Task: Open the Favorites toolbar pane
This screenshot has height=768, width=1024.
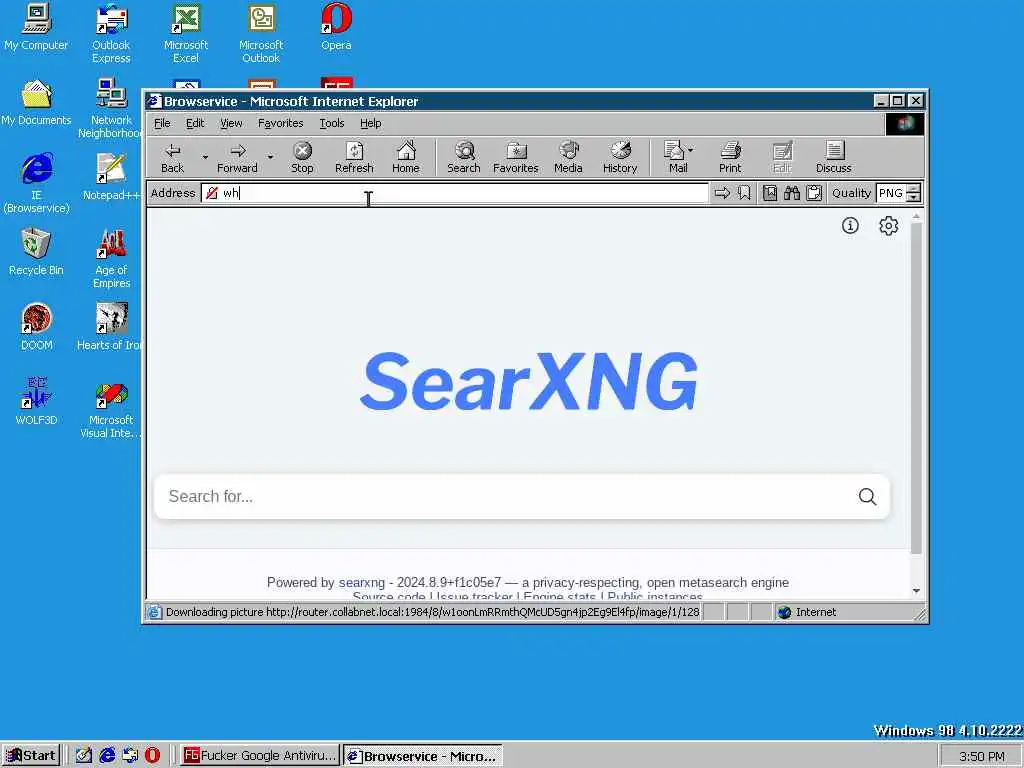Action: (515, 157)
